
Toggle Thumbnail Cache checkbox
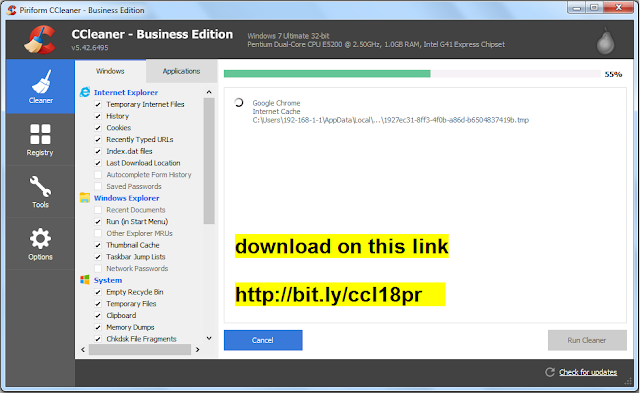click(x=98, y=245)
